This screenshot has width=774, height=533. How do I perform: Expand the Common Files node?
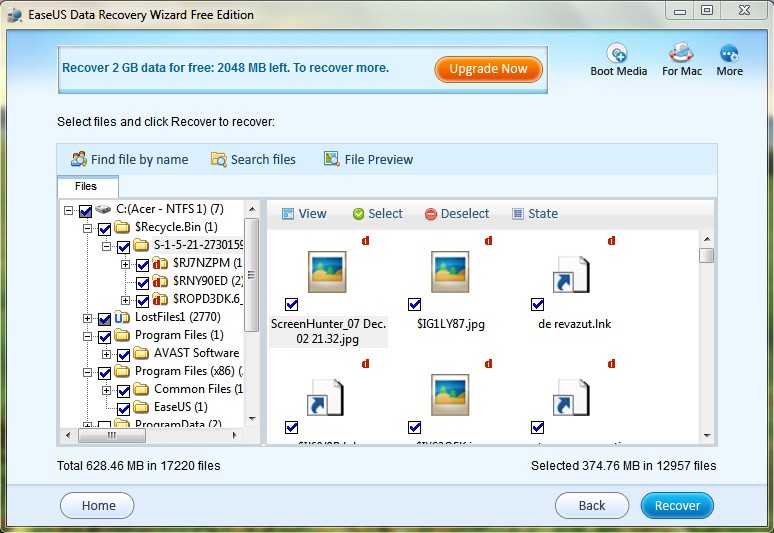click(106, 390)
